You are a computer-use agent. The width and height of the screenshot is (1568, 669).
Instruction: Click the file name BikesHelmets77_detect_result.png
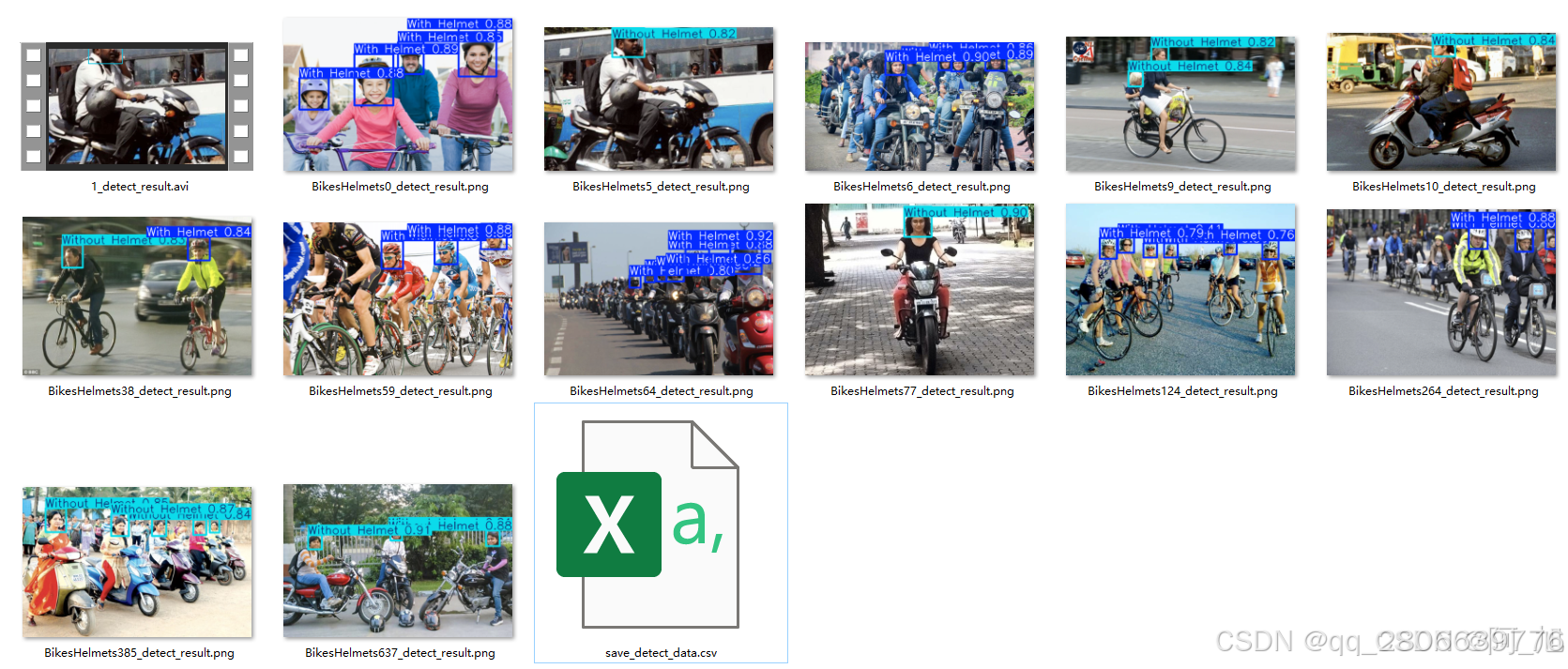point(922,391)
